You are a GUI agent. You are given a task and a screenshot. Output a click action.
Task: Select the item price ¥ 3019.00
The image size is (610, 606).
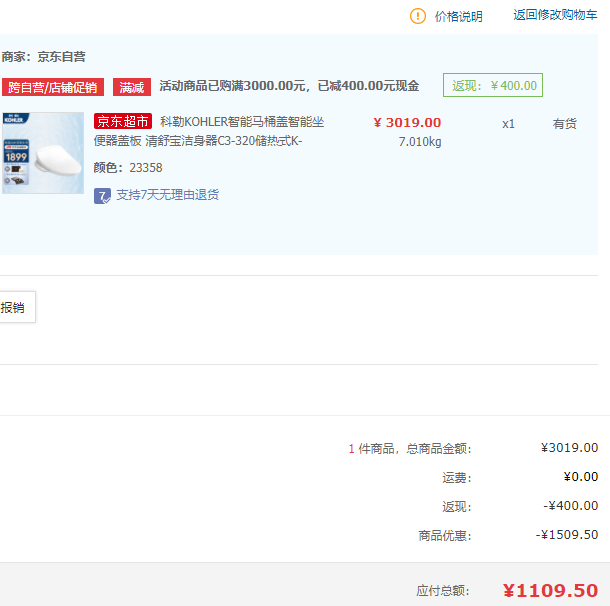coord(407,123)
